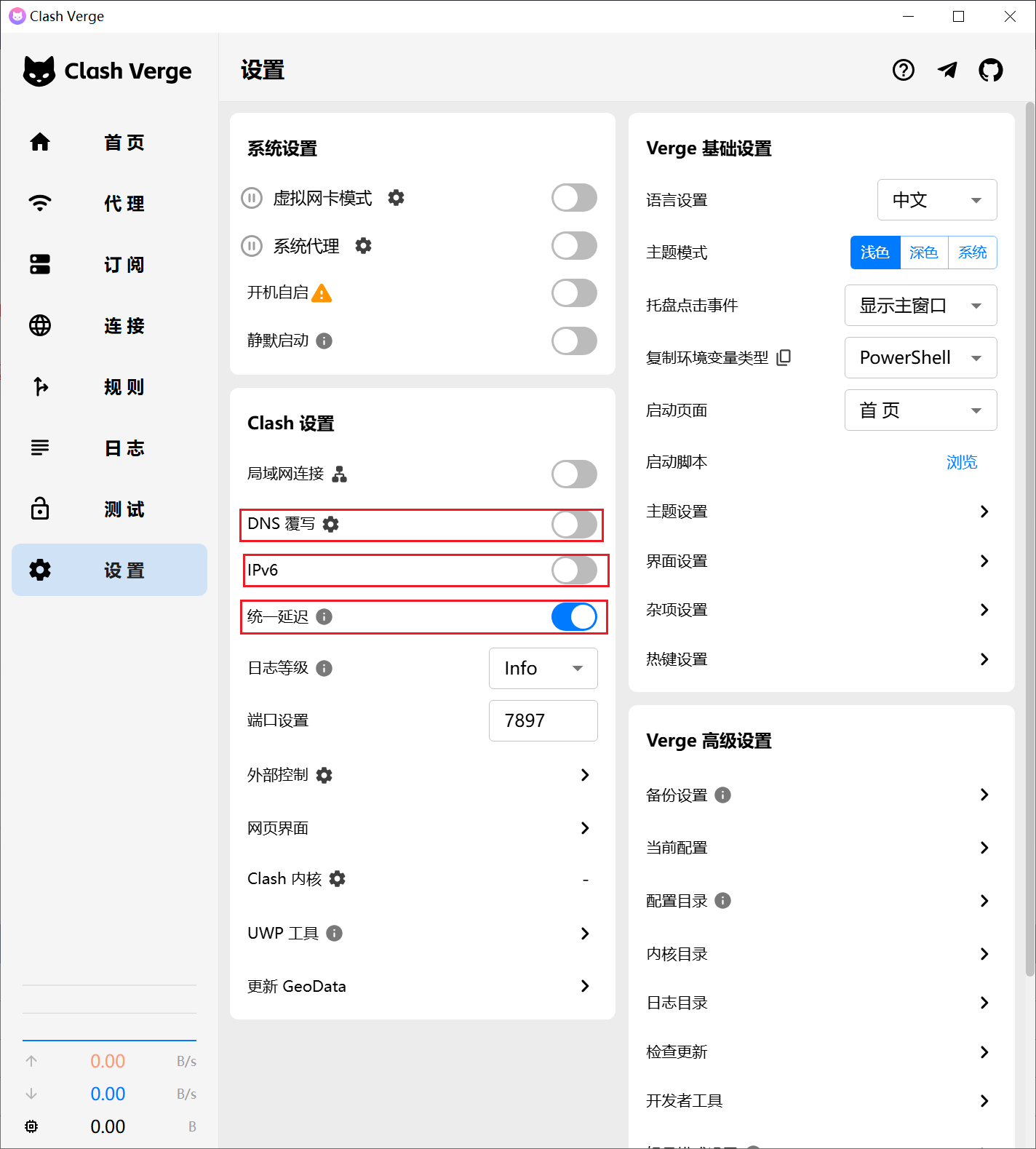Click the vertical scrollbar of settings page

click(1029, 539)
